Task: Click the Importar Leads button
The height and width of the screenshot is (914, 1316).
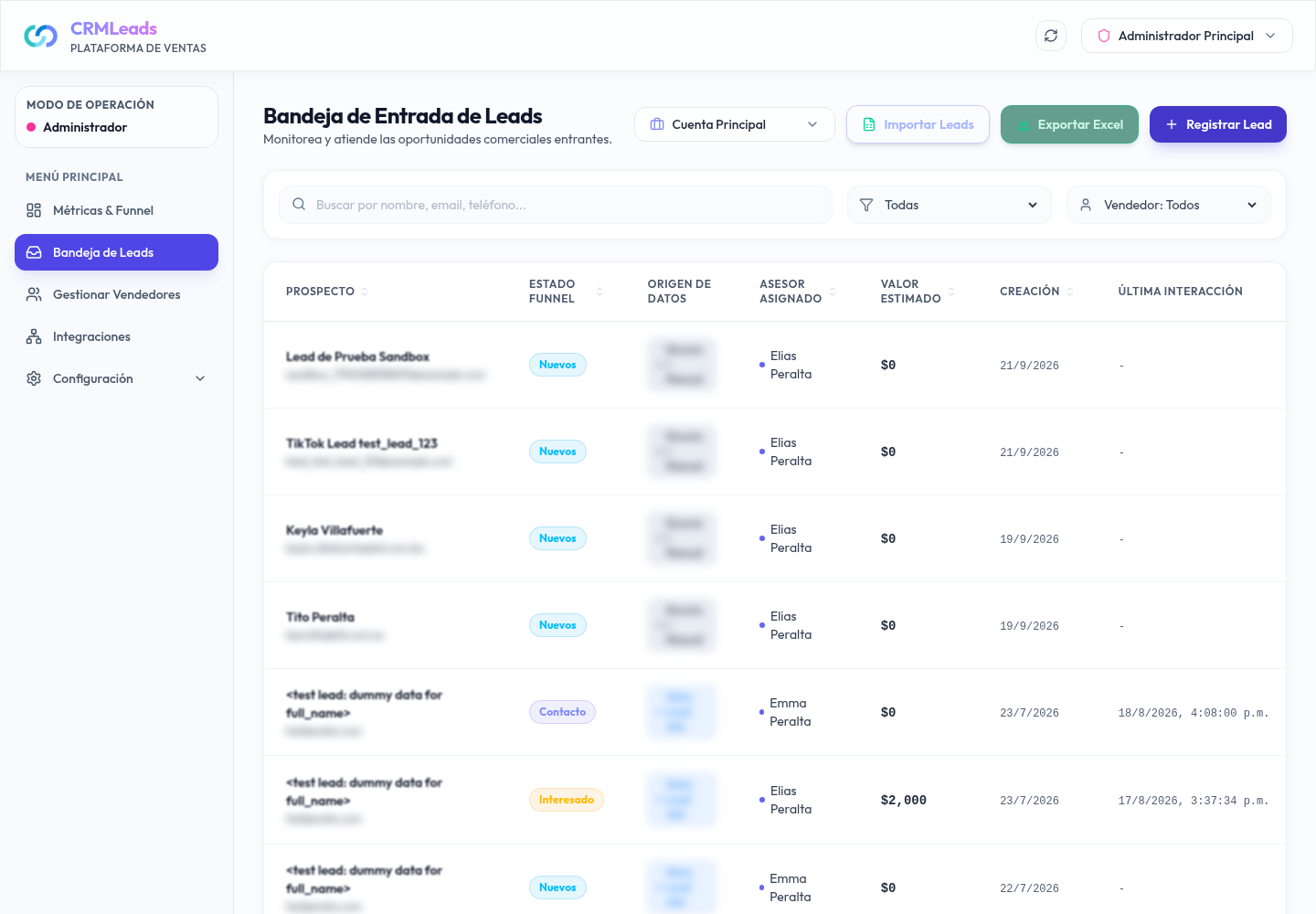Action: pyautogui.click(x=918, y=124)
